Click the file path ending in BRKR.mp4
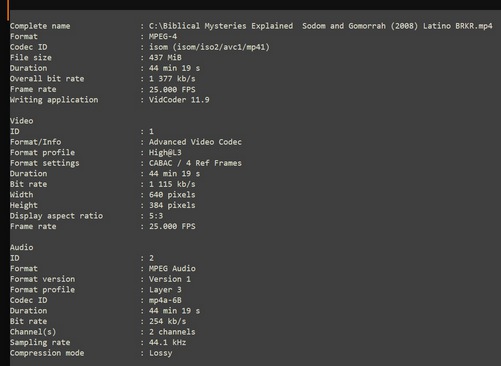This screenshot has height=366, width=501. click(x=321, y=26)
